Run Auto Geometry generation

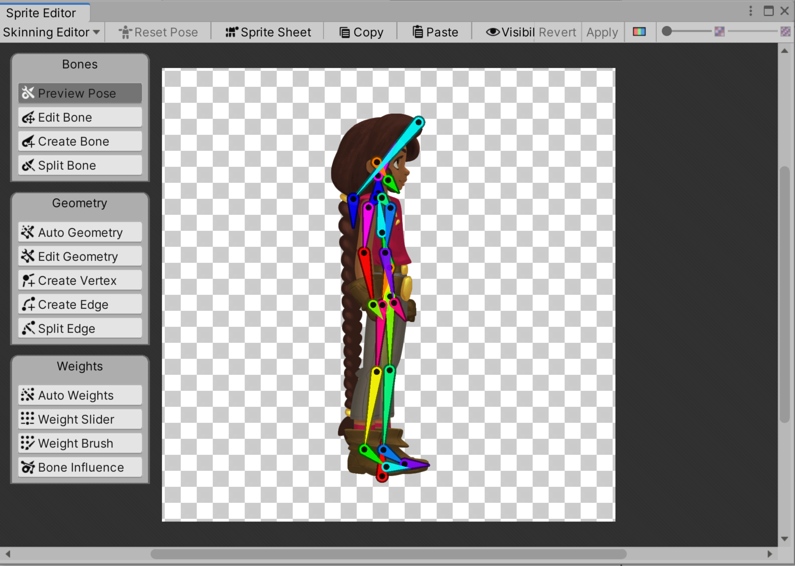(x=79, y=232)
